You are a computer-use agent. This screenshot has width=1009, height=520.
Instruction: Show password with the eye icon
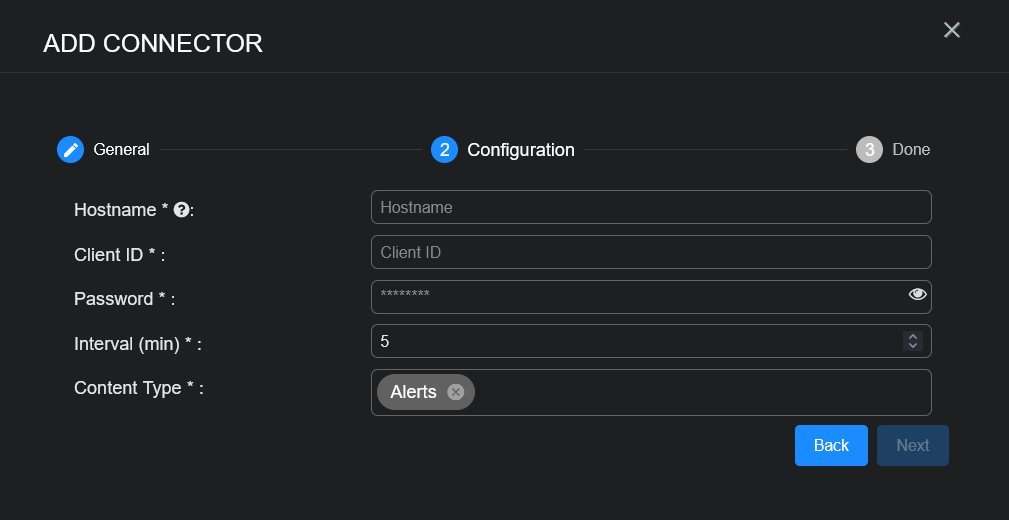click(917, 294)
